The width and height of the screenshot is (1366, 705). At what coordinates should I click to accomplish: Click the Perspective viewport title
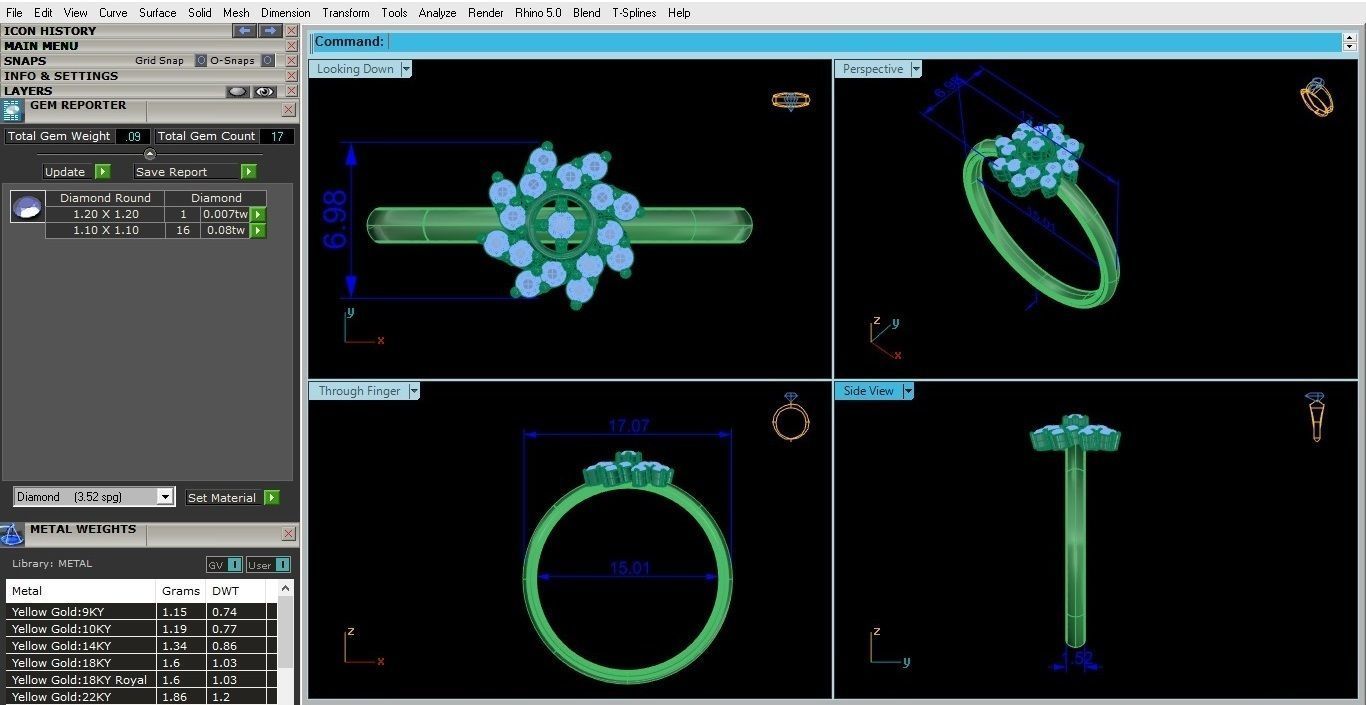pyautogui.click(x=873, y=69)
